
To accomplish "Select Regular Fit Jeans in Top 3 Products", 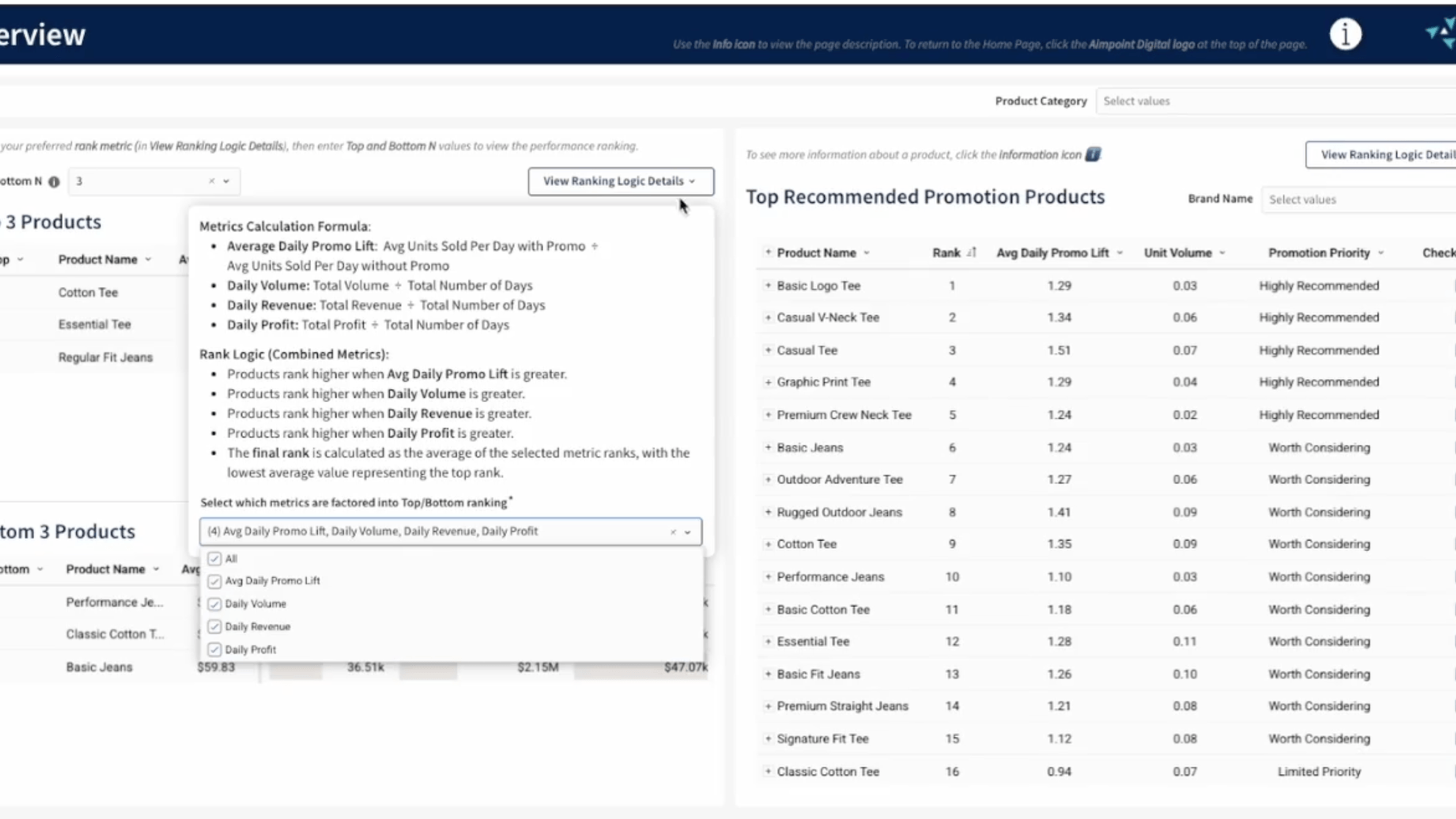I will [x=105, y=358].
